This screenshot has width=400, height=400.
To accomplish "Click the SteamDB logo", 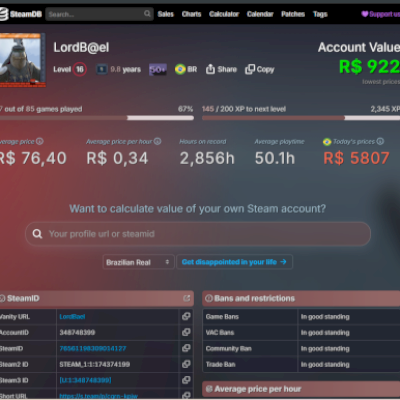I will (x=21, y=14).
